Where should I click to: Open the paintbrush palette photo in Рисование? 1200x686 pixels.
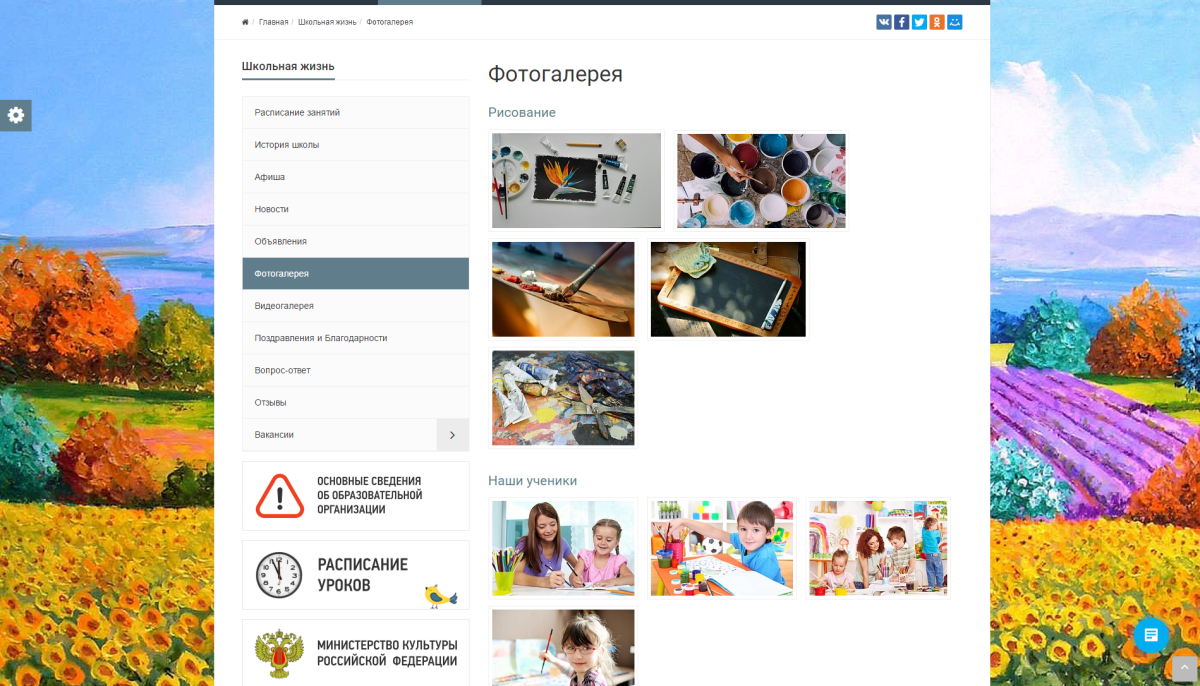pos(563,289)
